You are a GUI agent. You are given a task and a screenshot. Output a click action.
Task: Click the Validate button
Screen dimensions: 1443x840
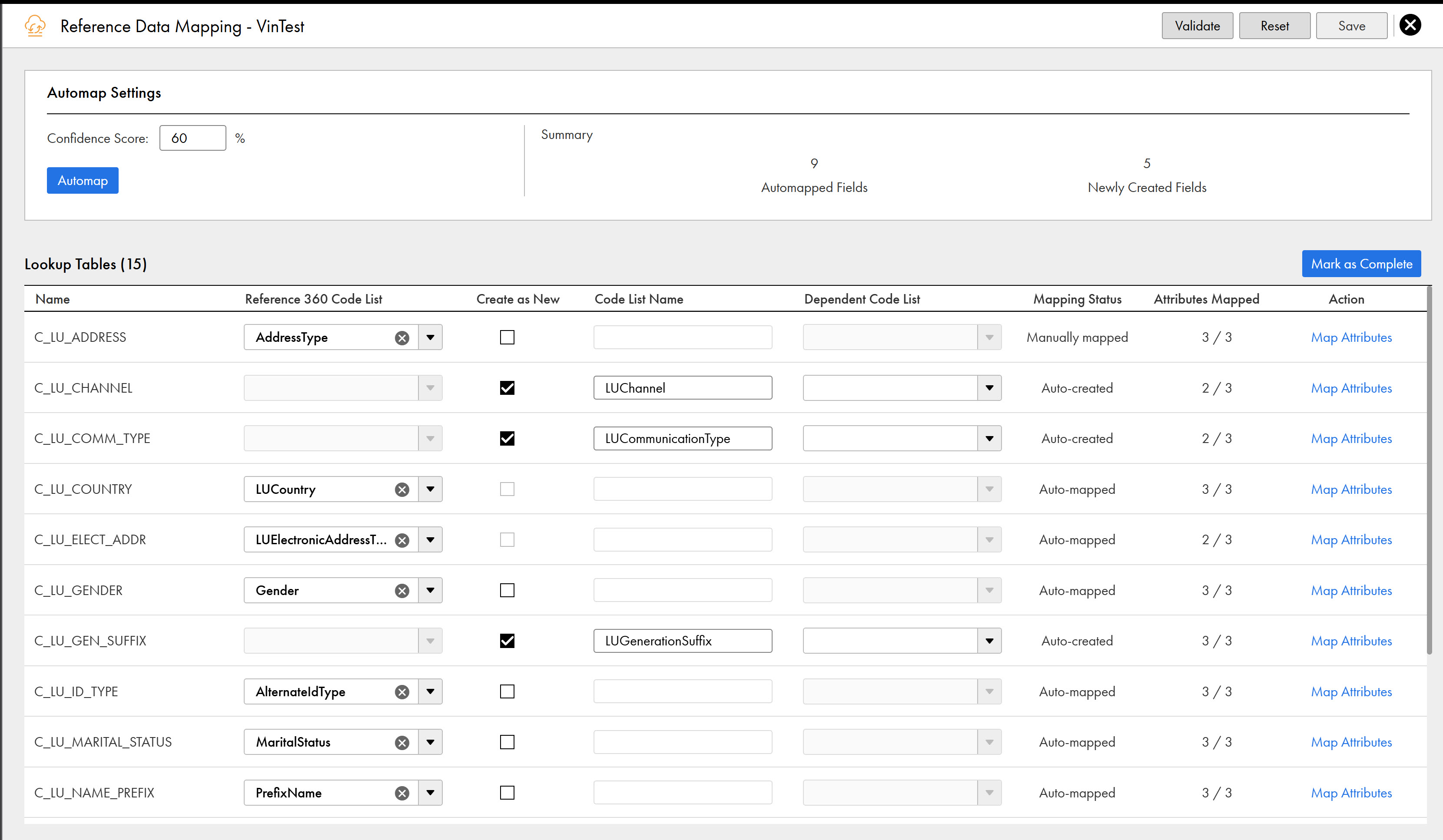(1198, 26)
